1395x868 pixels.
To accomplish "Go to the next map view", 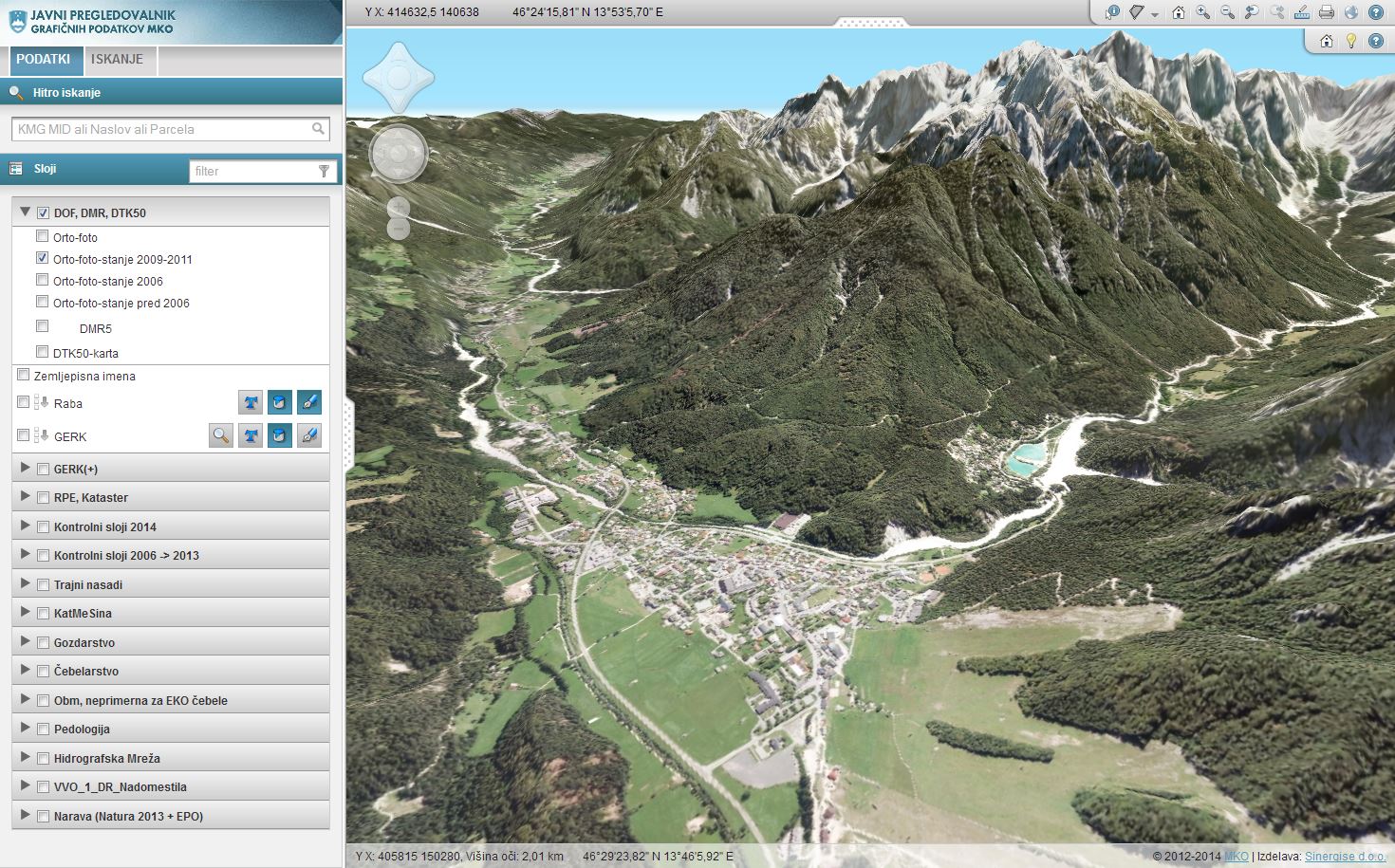I will pyautogui.click(x=1277, y=12).
